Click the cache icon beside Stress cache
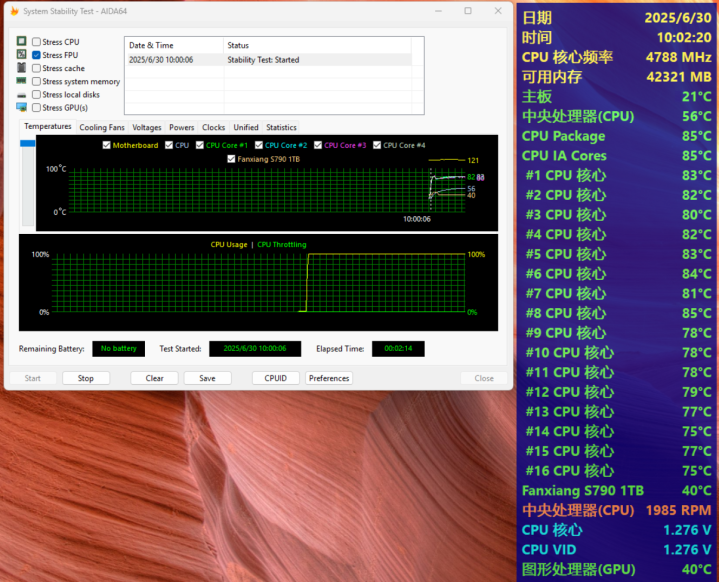The image size is (719, 582). (21, 68)
